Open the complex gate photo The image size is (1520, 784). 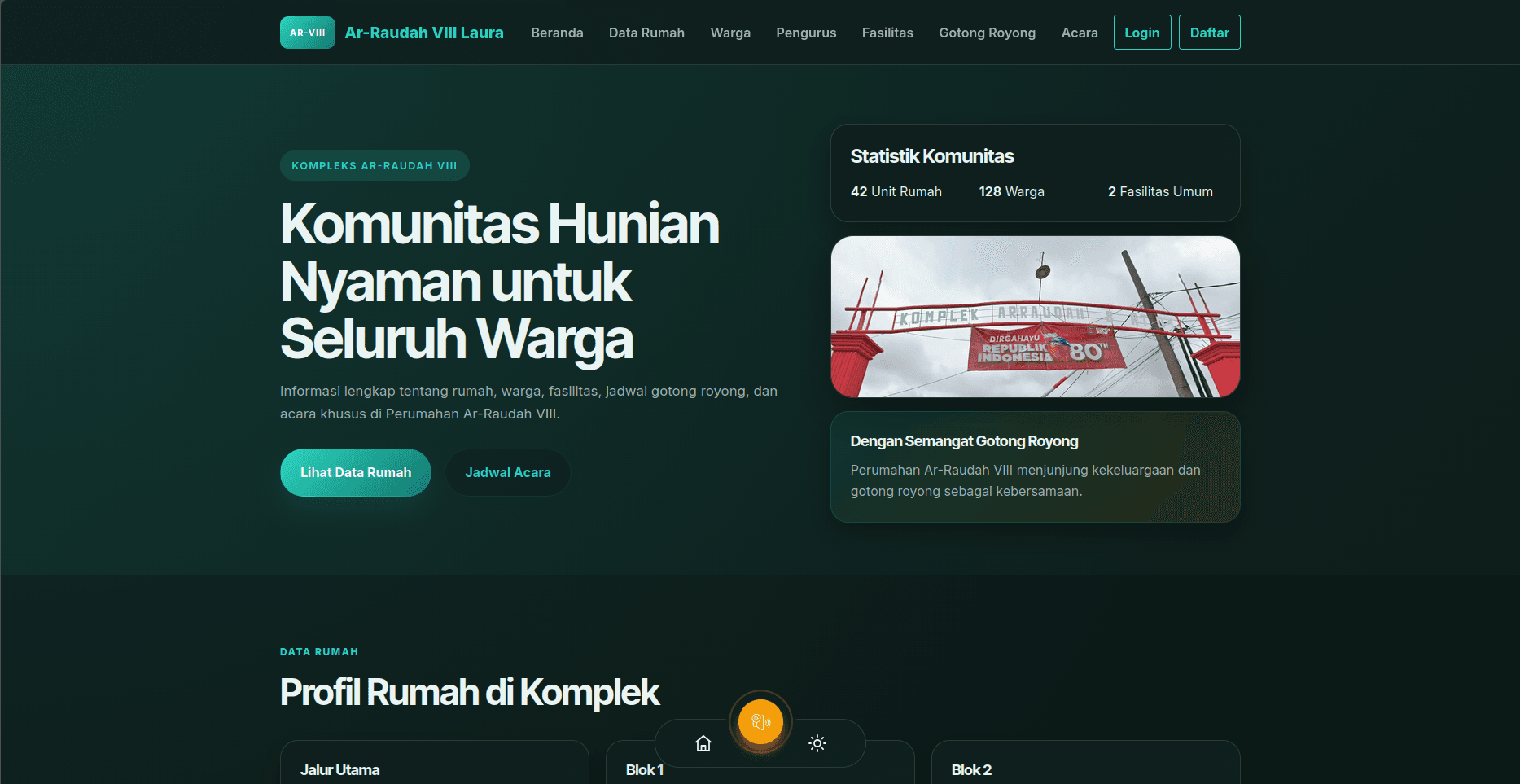tap(1036, 317)
